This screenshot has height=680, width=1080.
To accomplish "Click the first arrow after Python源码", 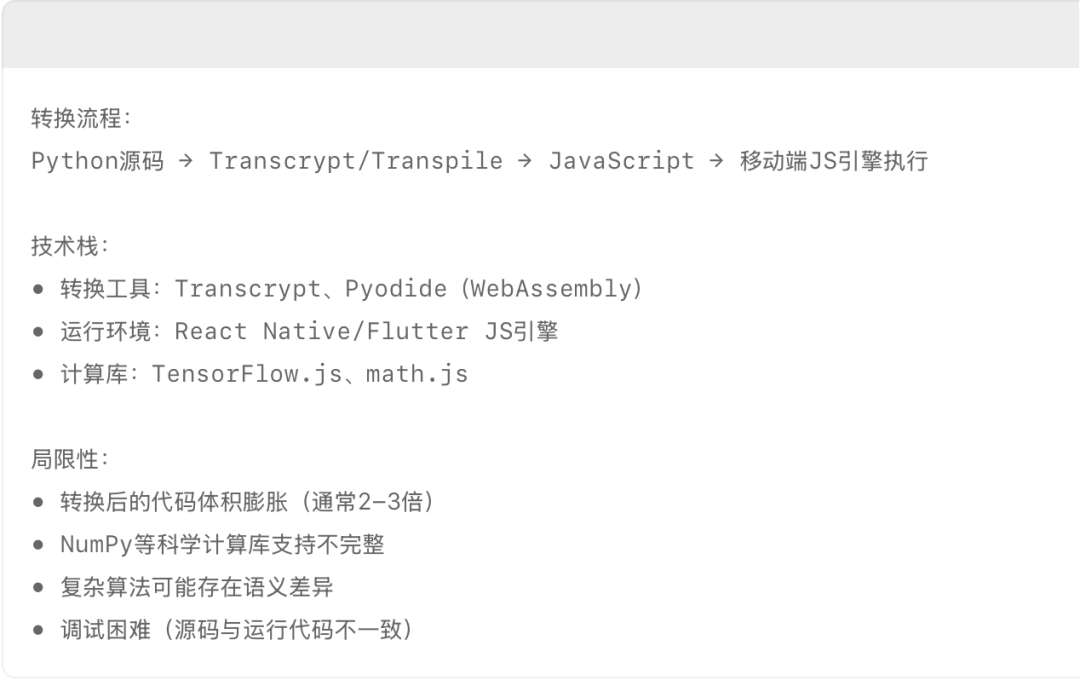I will (x=185, y=161).
